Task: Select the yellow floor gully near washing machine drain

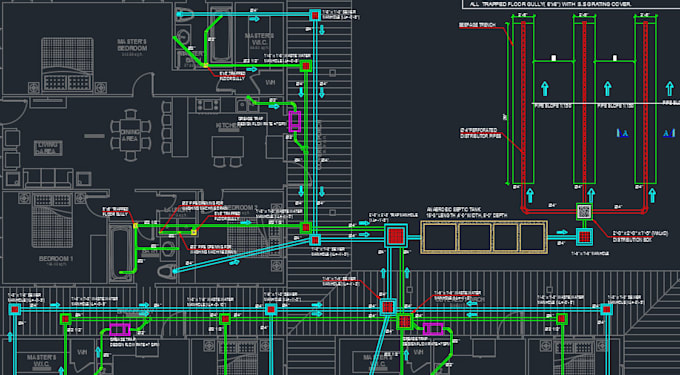Action: pos(194,232)
